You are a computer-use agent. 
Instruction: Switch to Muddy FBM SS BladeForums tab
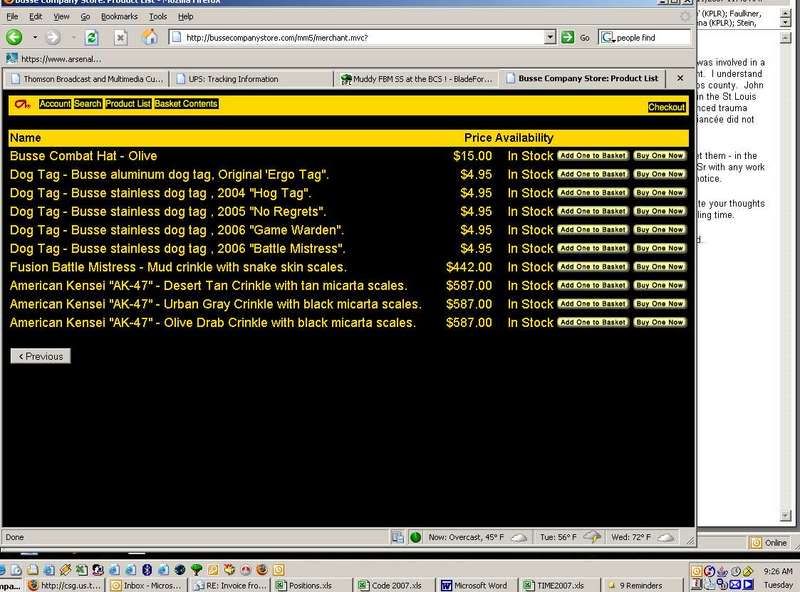click(x=416, y=79)
